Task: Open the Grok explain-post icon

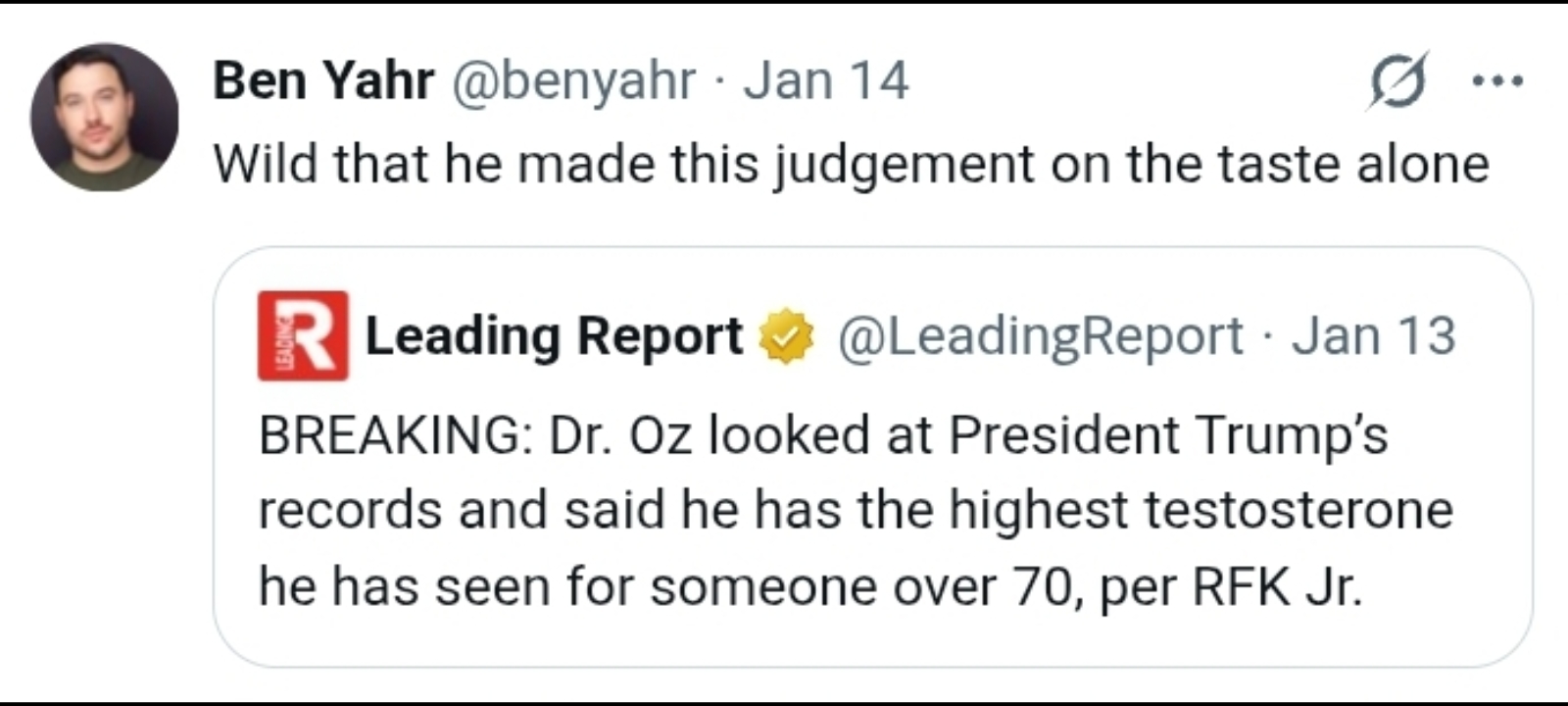Action: [x=1397, y=80]
